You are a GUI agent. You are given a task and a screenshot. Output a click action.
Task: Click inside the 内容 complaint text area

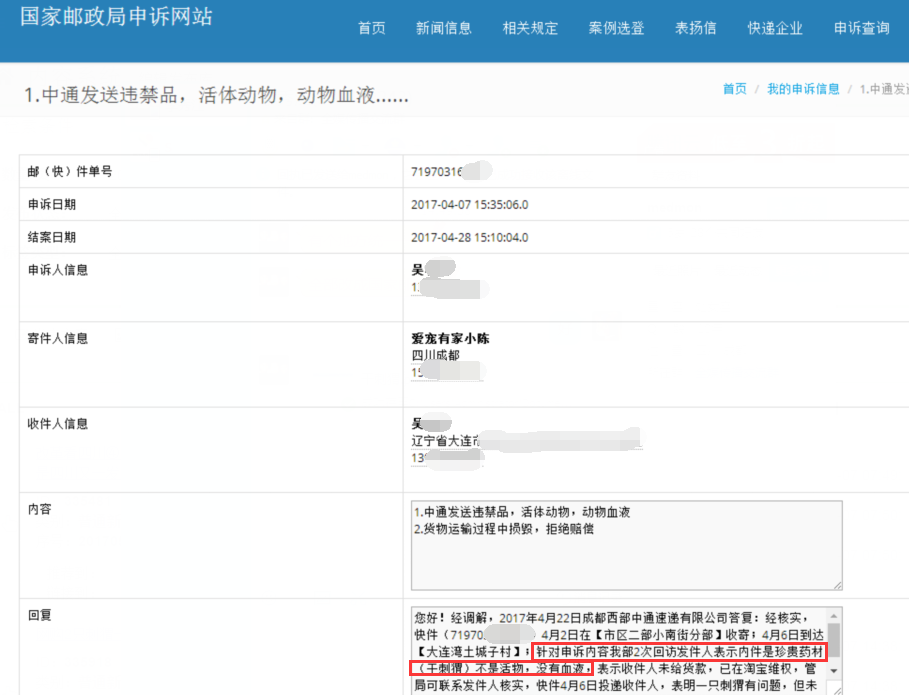(626, 560)
